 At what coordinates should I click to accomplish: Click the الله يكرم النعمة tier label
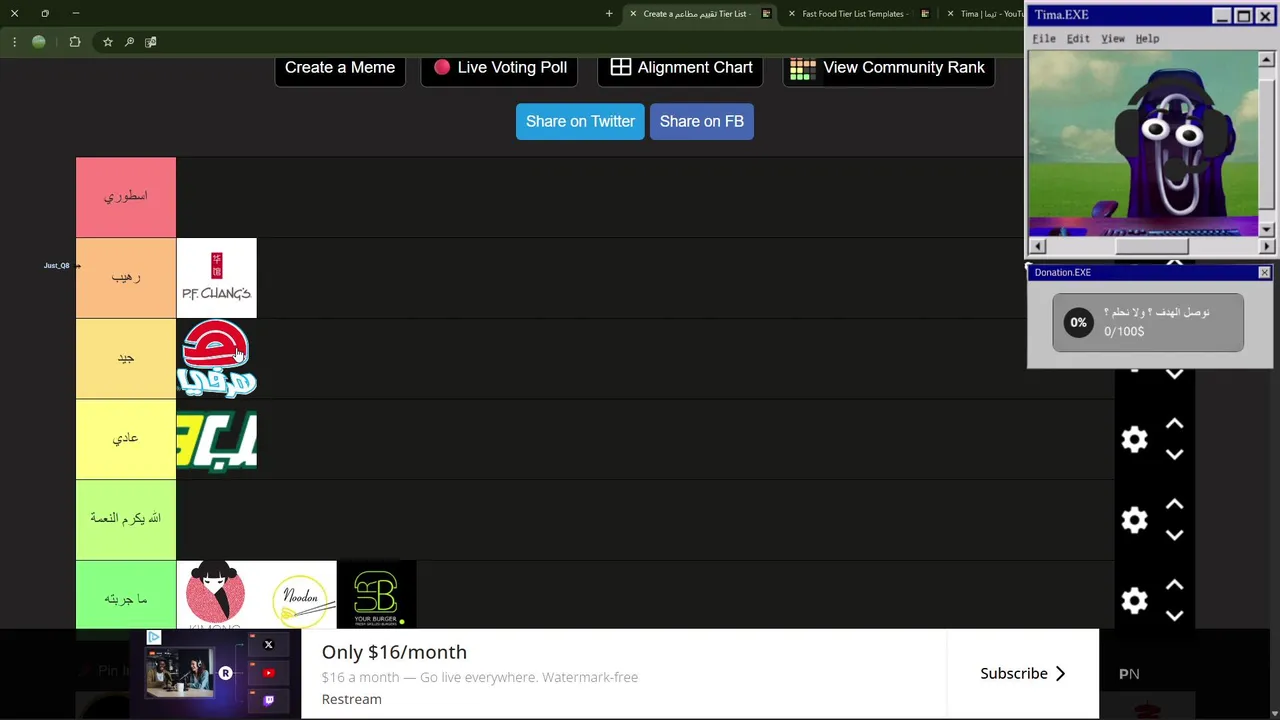point(126,519)
